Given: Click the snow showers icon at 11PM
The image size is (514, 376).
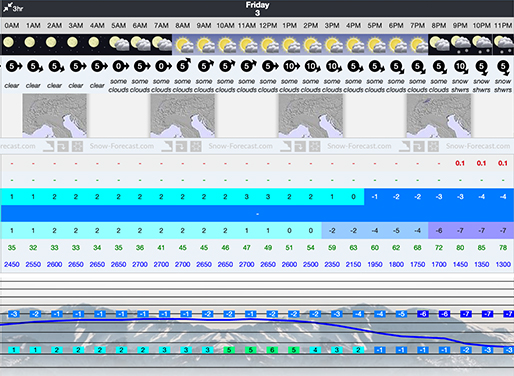Looking at the screenshot, I should coord(503,45).
